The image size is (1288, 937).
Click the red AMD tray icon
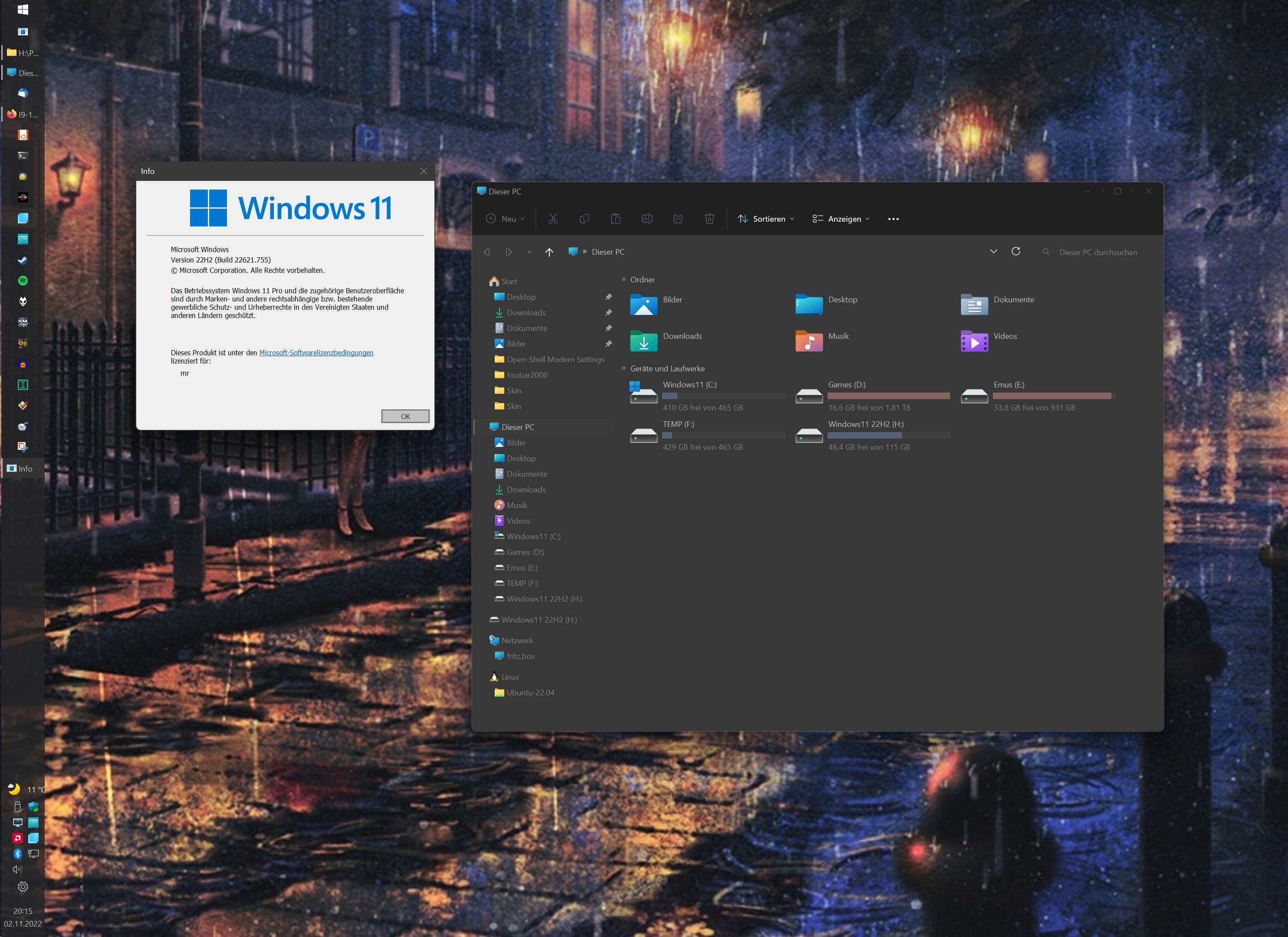pyautogui.click(x=18, y=838)
